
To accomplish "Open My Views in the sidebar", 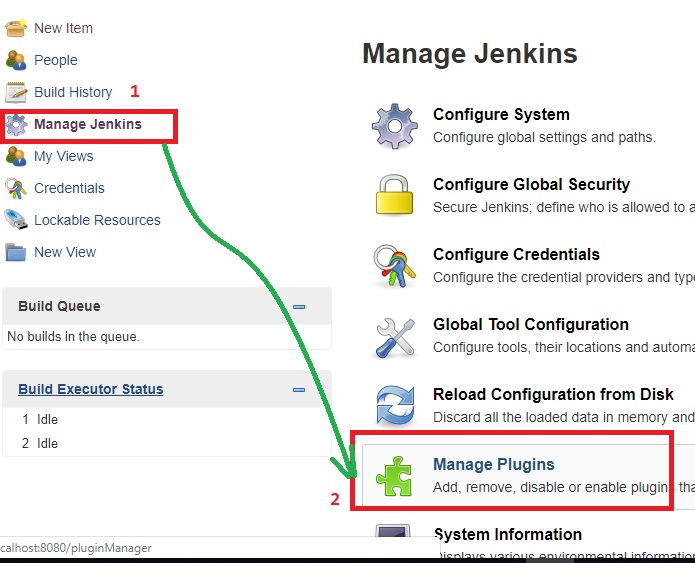I will 64,156.
